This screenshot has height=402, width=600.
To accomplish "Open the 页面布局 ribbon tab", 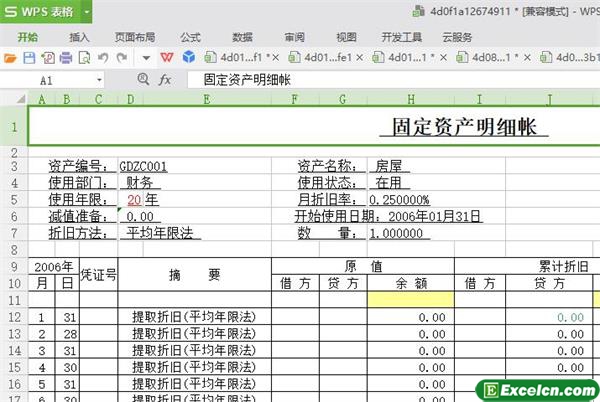I will tap(134, 36).
